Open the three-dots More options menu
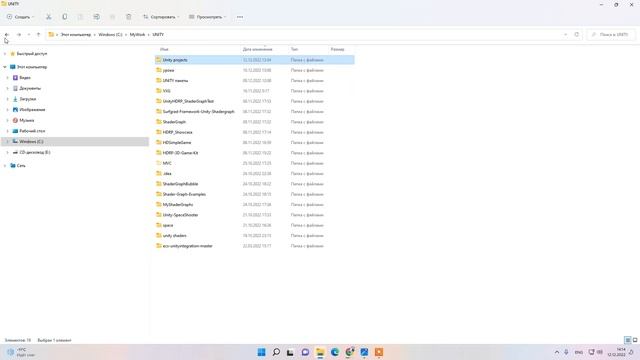640x360 pixels. pos(240,17)
